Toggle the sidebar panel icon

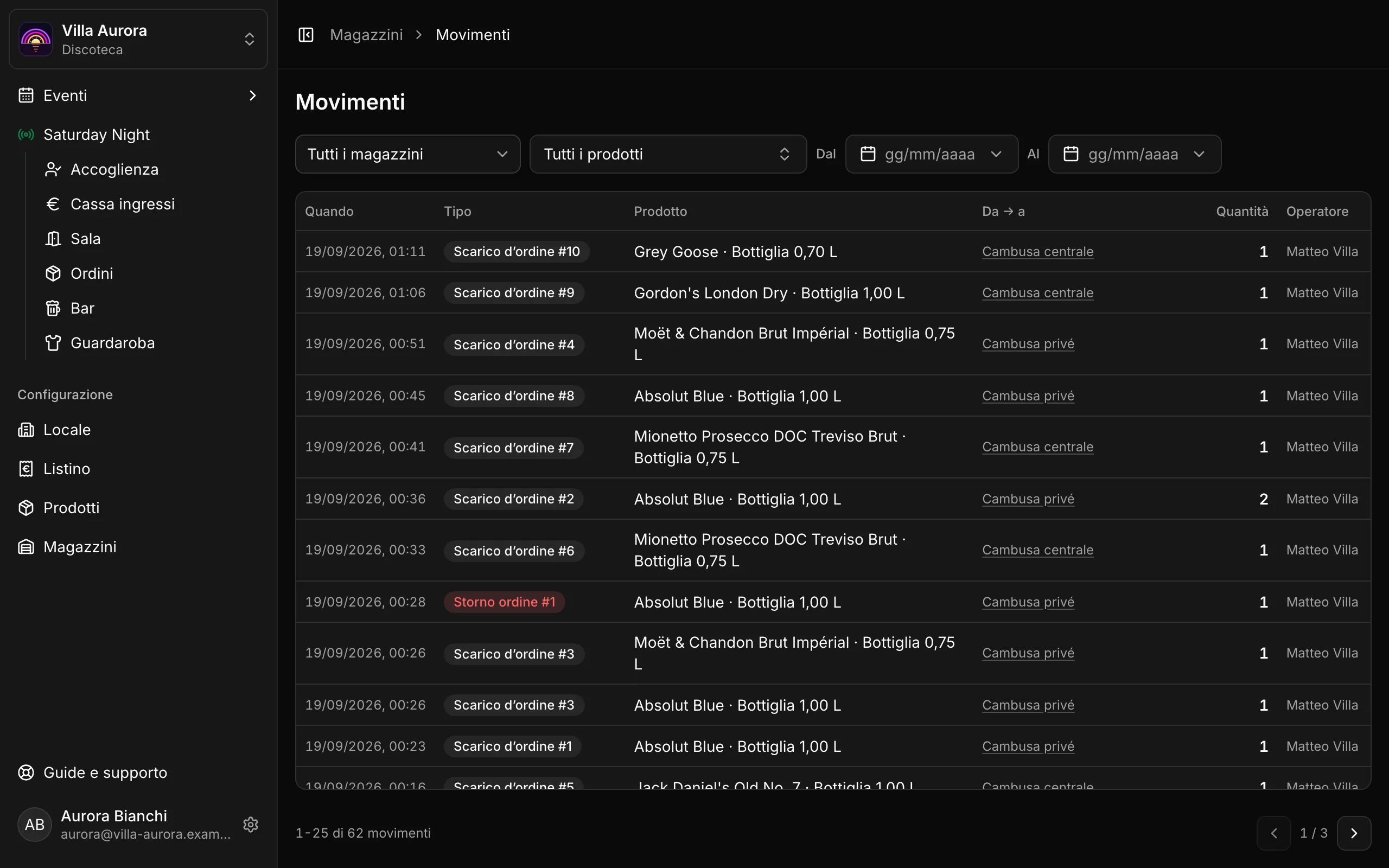point(306,35)
